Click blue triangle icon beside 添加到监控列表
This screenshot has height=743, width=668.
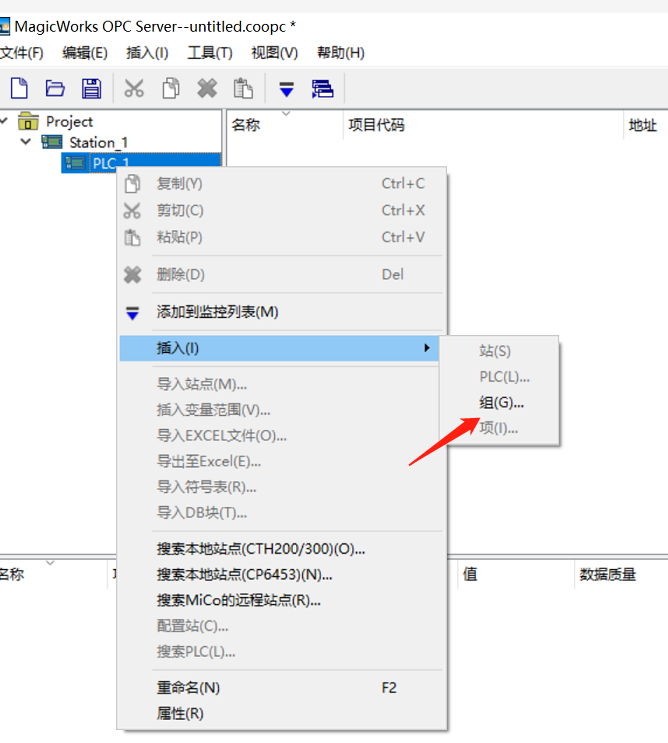tap(132, 313)
